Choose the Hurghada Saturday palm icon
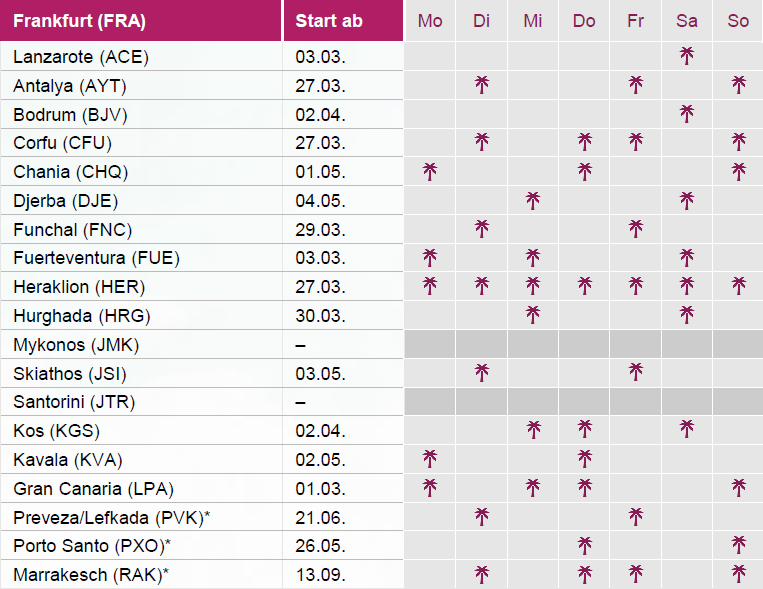This screenshot has width=763, height=589. [686, 316]
